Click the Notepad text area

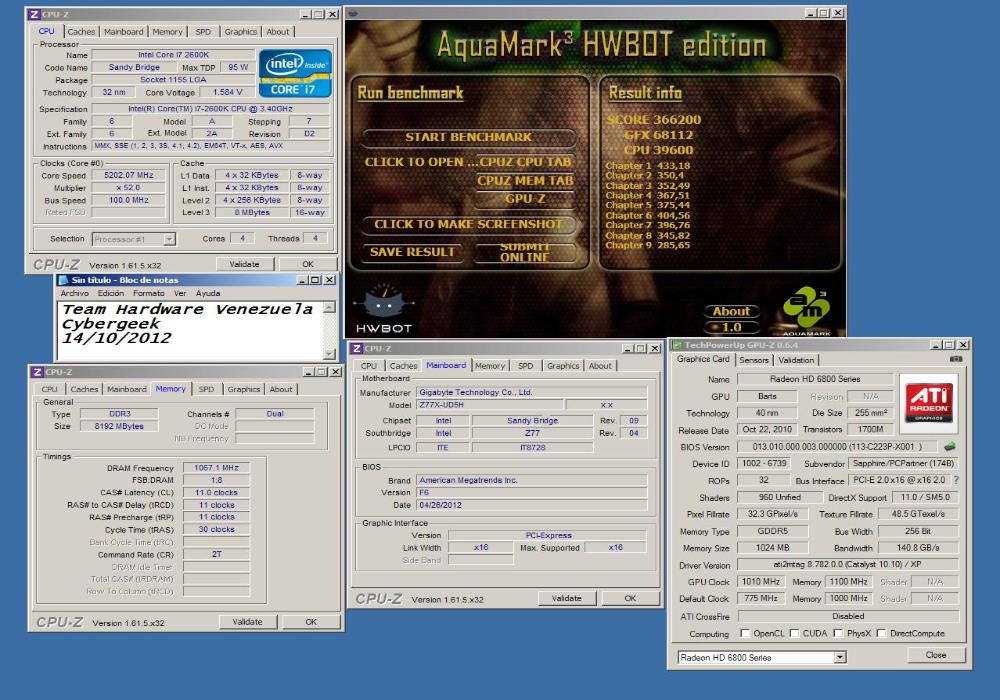click(190, 330)
